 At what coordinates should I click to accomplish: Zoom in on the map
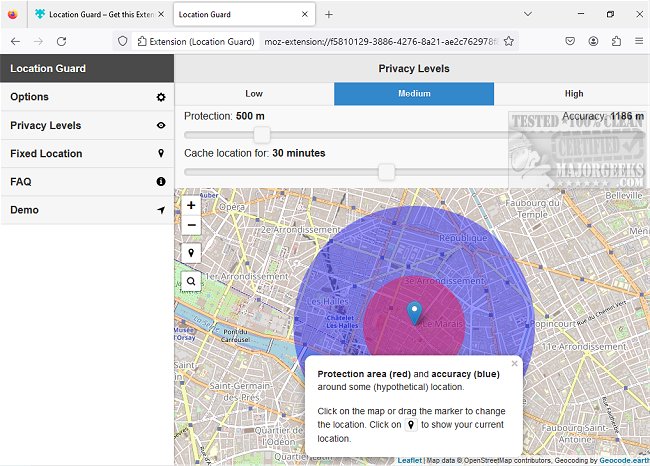[x=191, y=205]
